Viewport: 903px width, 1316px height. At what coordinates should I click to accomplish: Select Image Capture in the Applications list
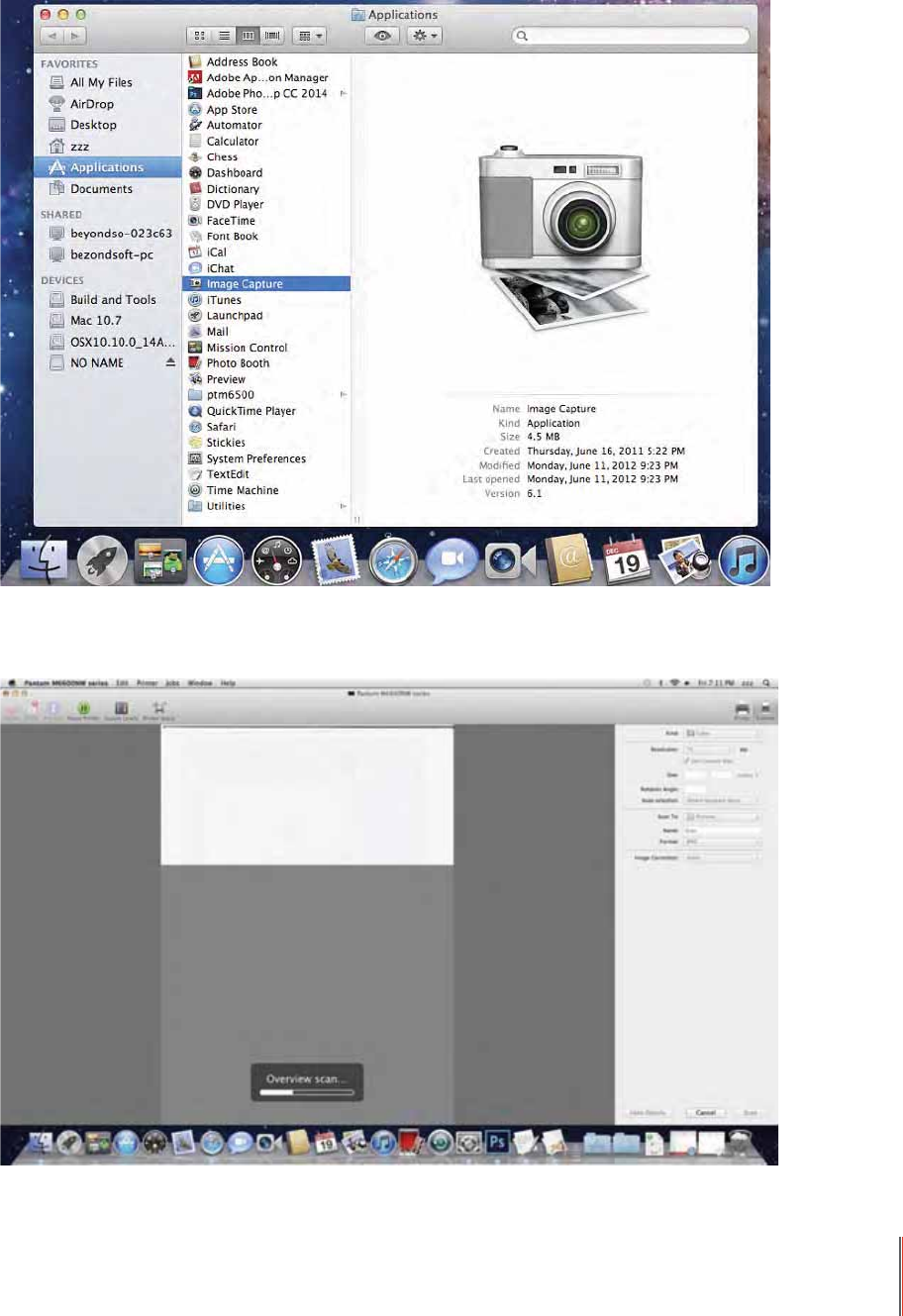[x=265, y=284]
